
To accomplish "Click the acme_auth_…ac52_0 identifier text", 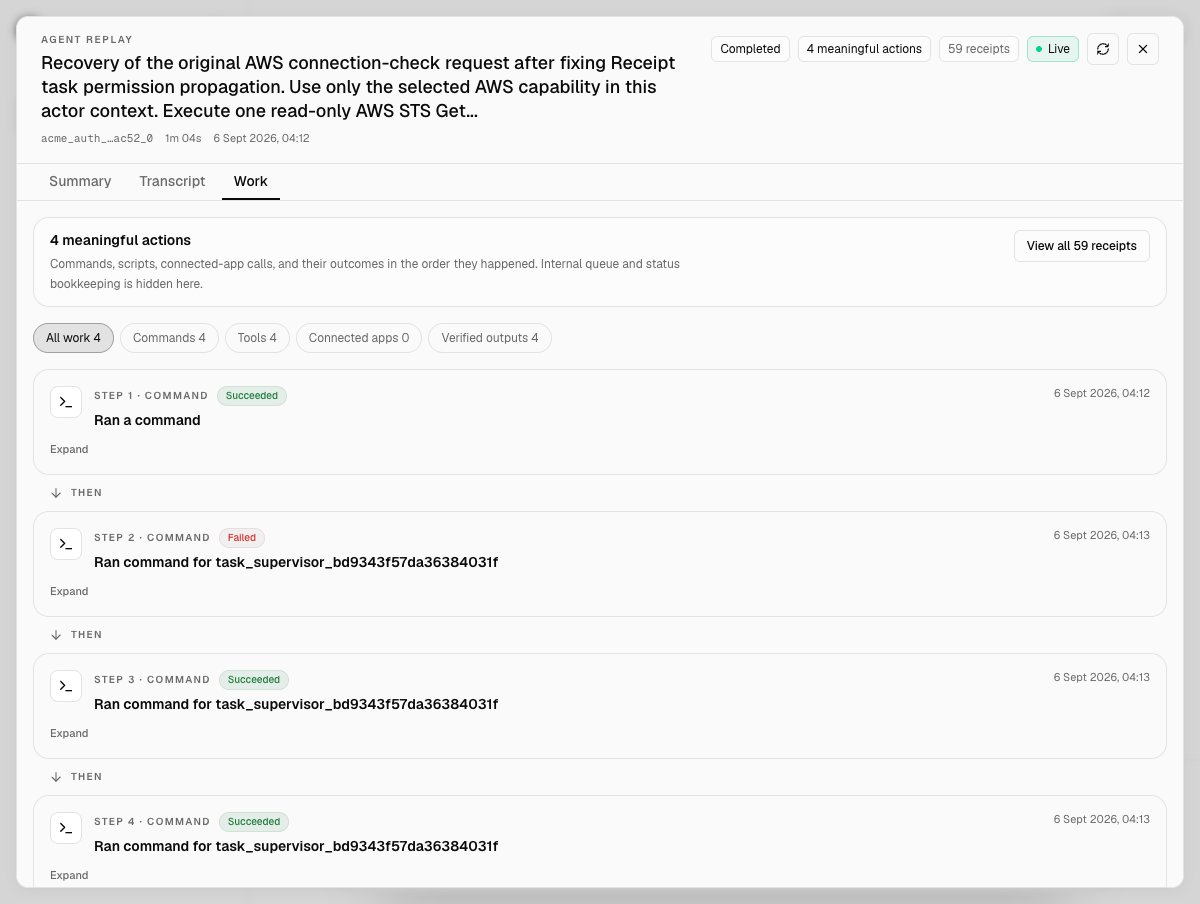I will [x=97, y=138].
